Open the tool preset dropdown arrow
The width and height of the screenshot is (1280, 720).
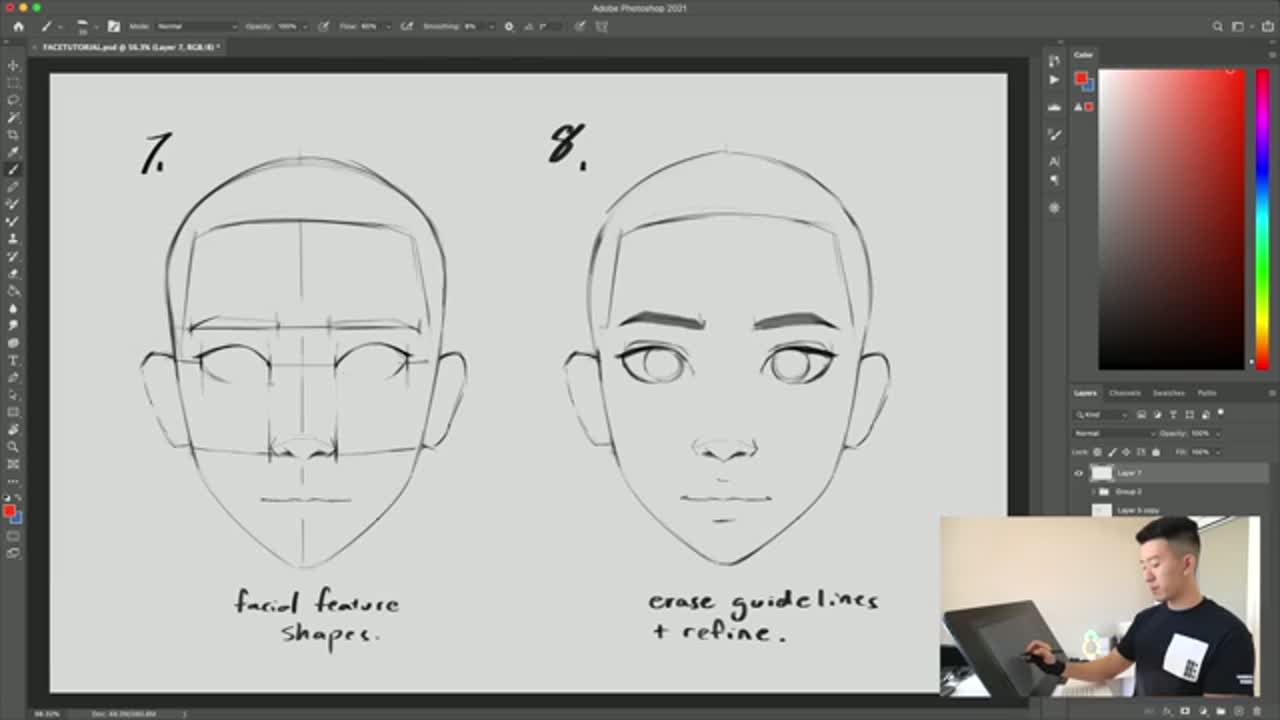coord(60,27)
